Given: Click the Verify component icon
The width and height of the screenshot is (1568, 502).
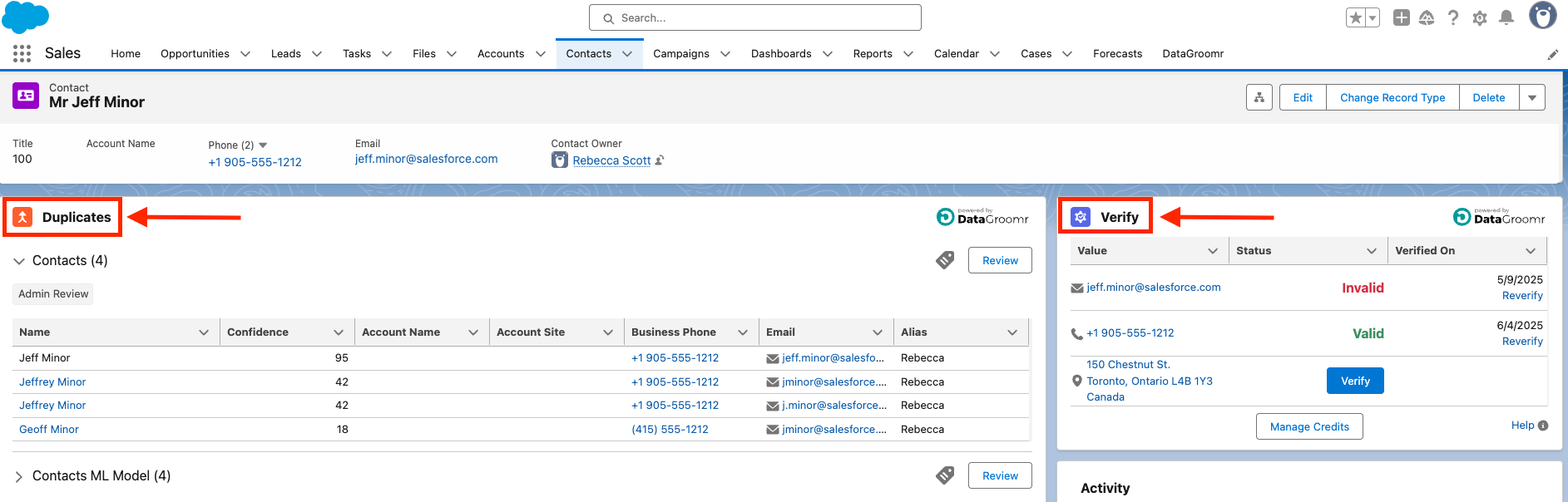Looking at the screenshot, I should (1081, 217).
